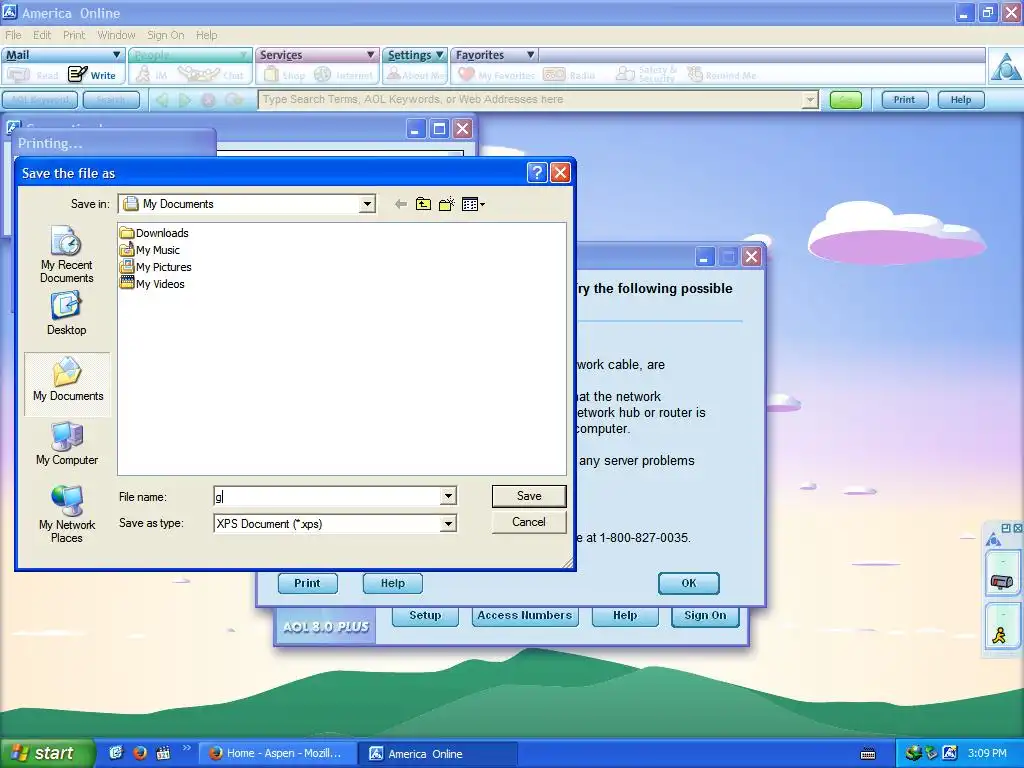The height and width of the screenshot is (768, 1024).
Task: Expand the Save as type dropdown
Action: tap(448, 524)
